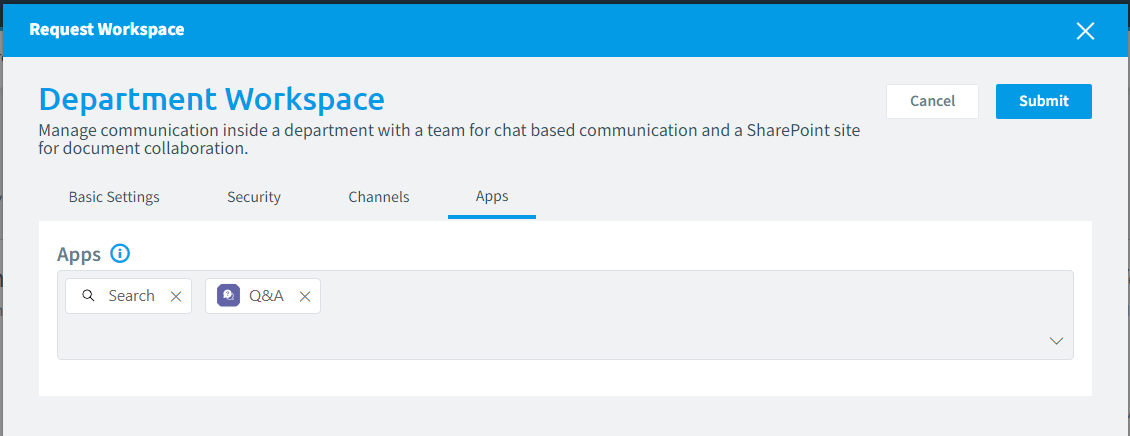Screen dimensions: 1130x436
Task: Click the Department Workspace heading
Action: [x=212, y=99]
